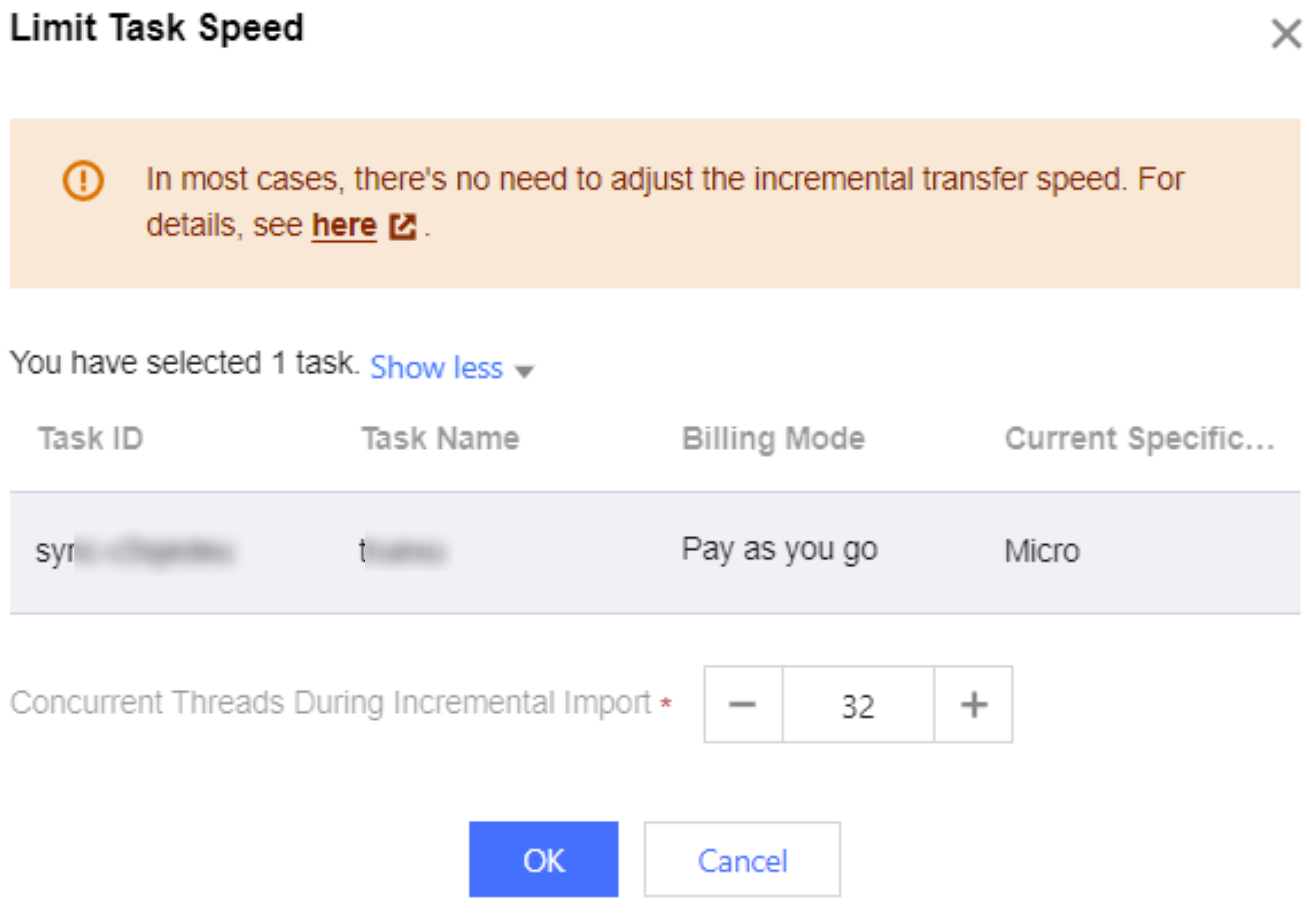Click the truncated Current Specific... column header

pos(1138,439)
